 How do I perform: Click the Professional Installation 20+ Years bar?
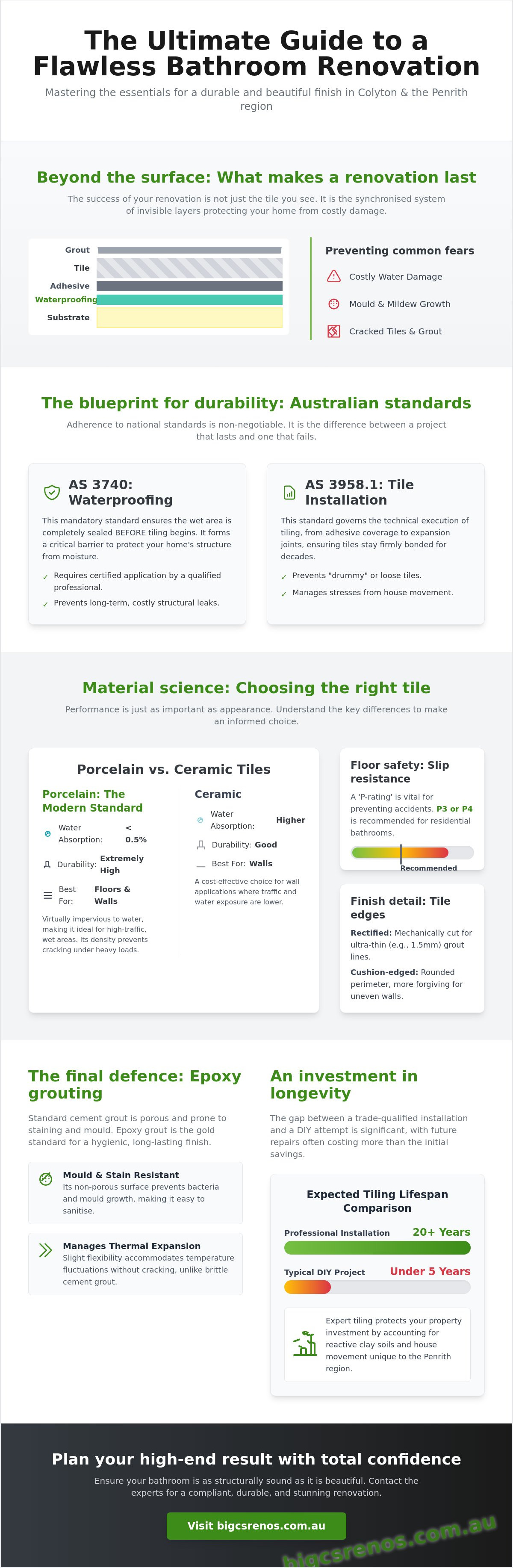tap(377, 1248)
